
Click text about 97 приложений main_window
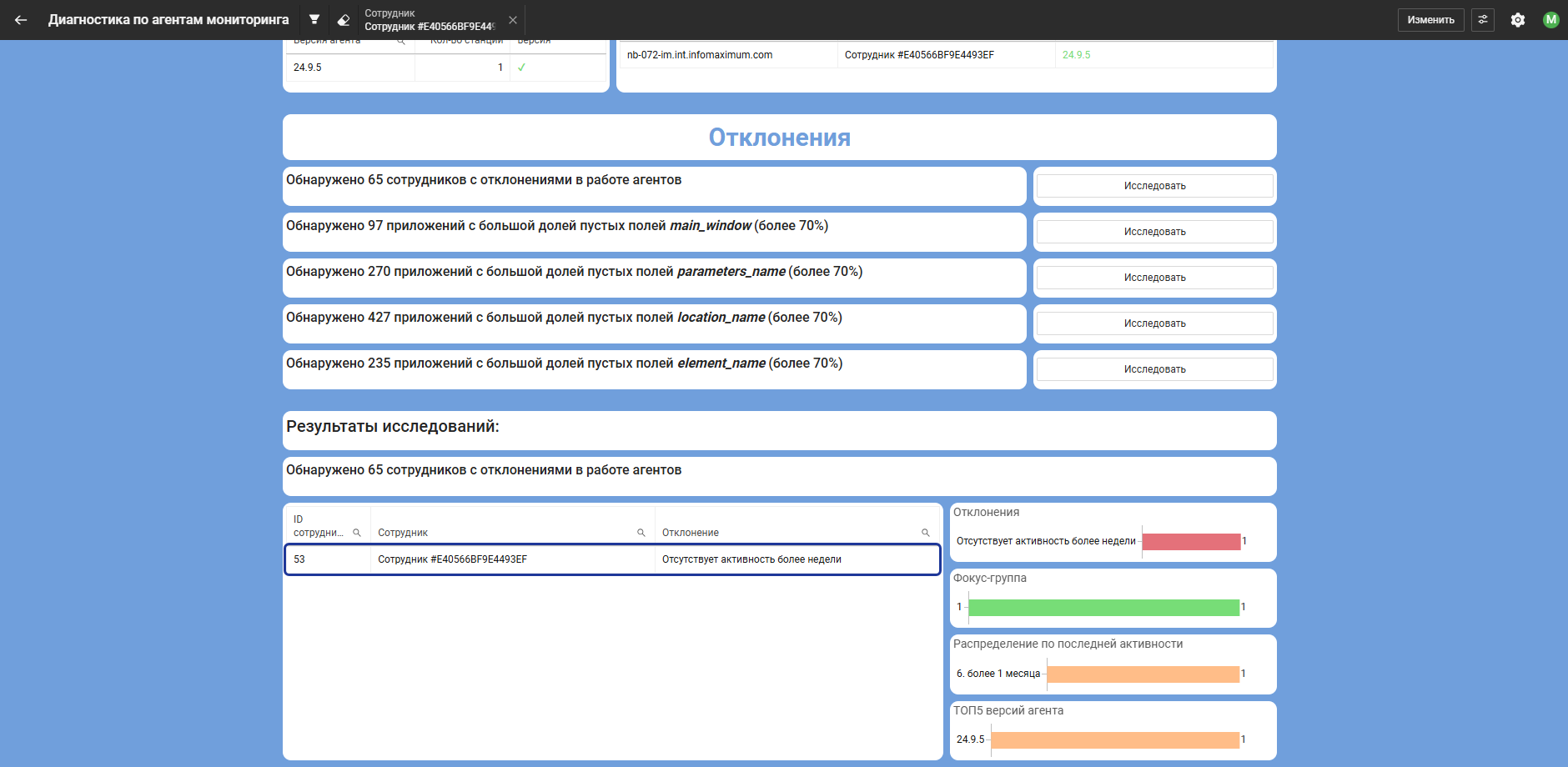(x=557, y=226)
